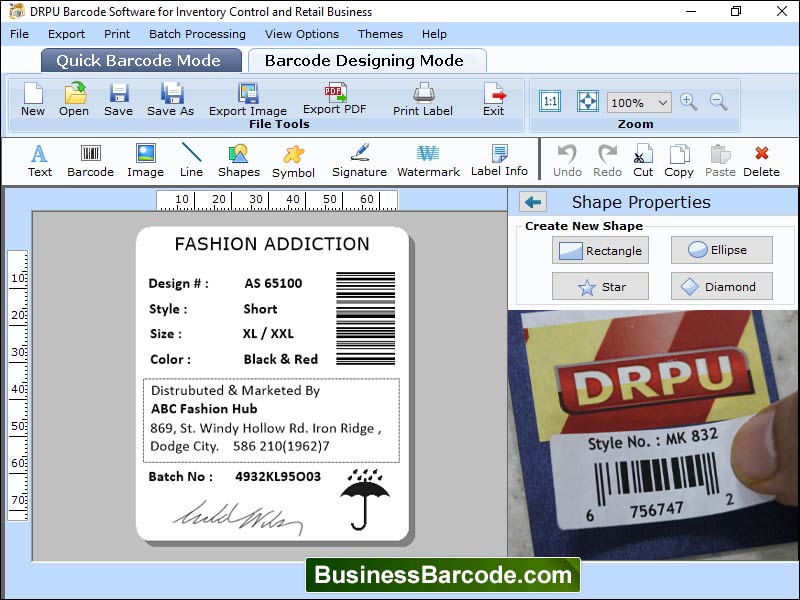
Task: Select the Symbol tool
Action: pos(293,160)
